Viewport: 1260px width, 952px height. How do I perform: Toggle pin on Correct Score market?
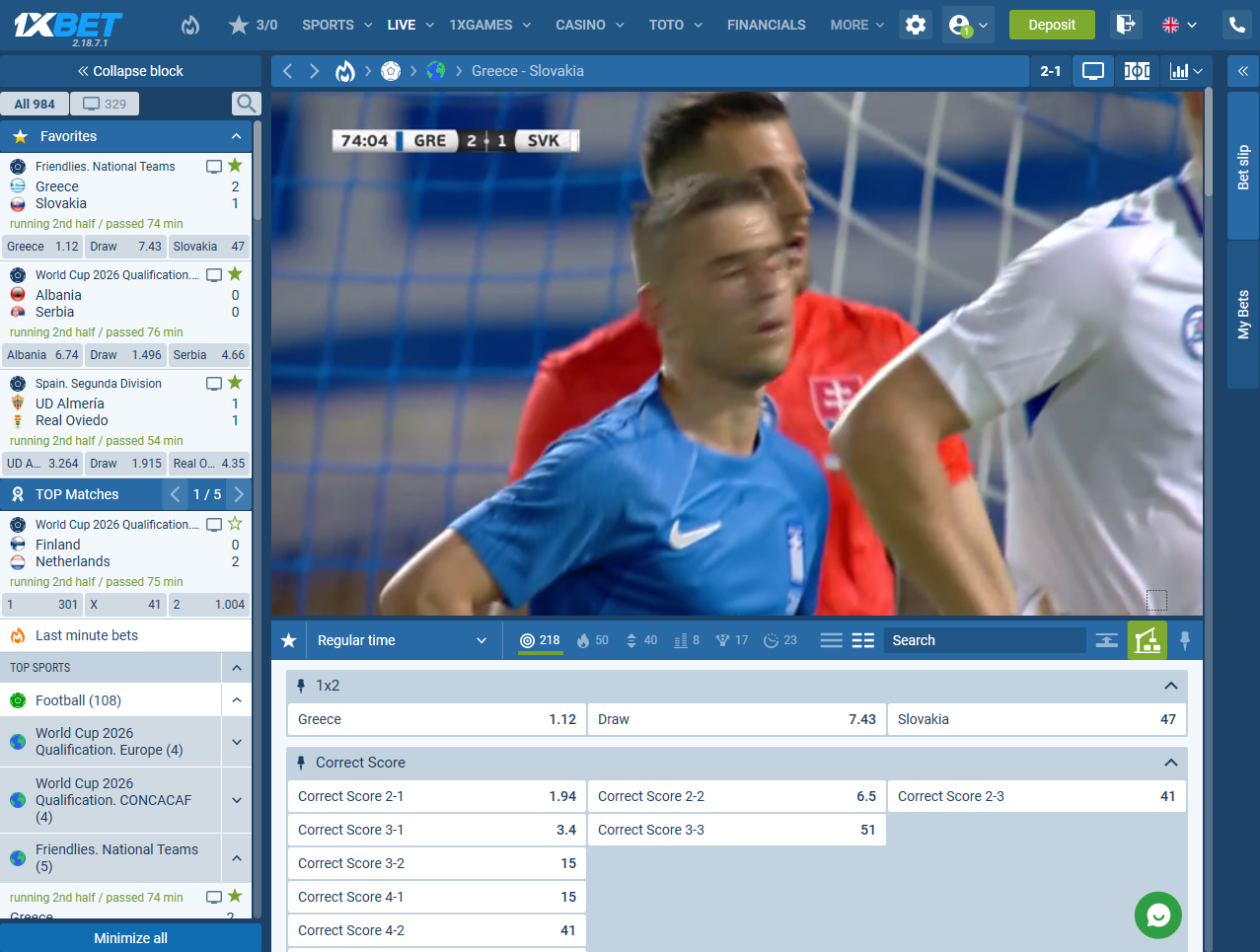coord(301,763)
